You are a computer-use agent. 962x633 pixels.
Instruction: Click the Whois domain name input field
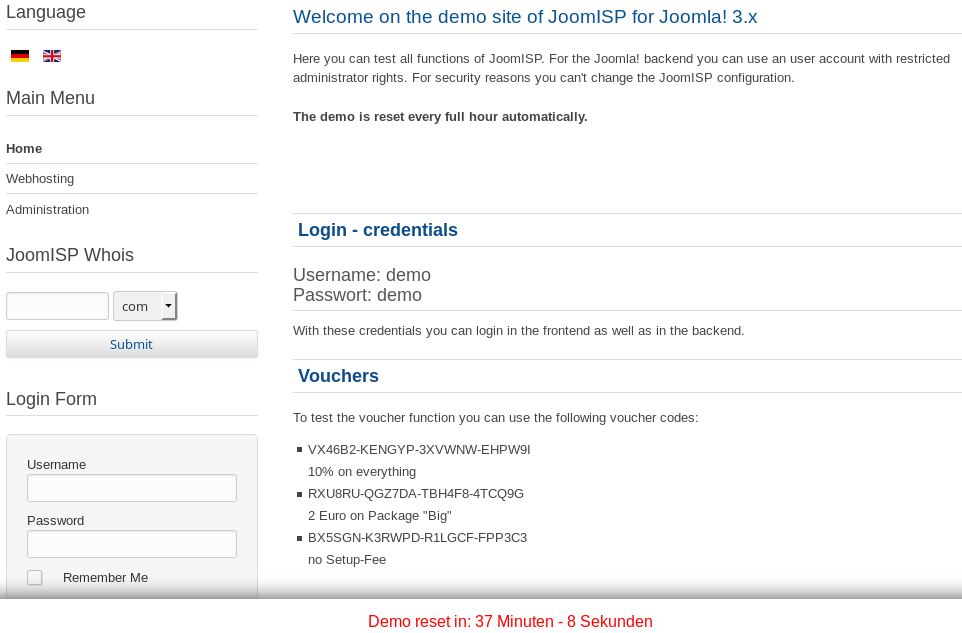(58, 306)
